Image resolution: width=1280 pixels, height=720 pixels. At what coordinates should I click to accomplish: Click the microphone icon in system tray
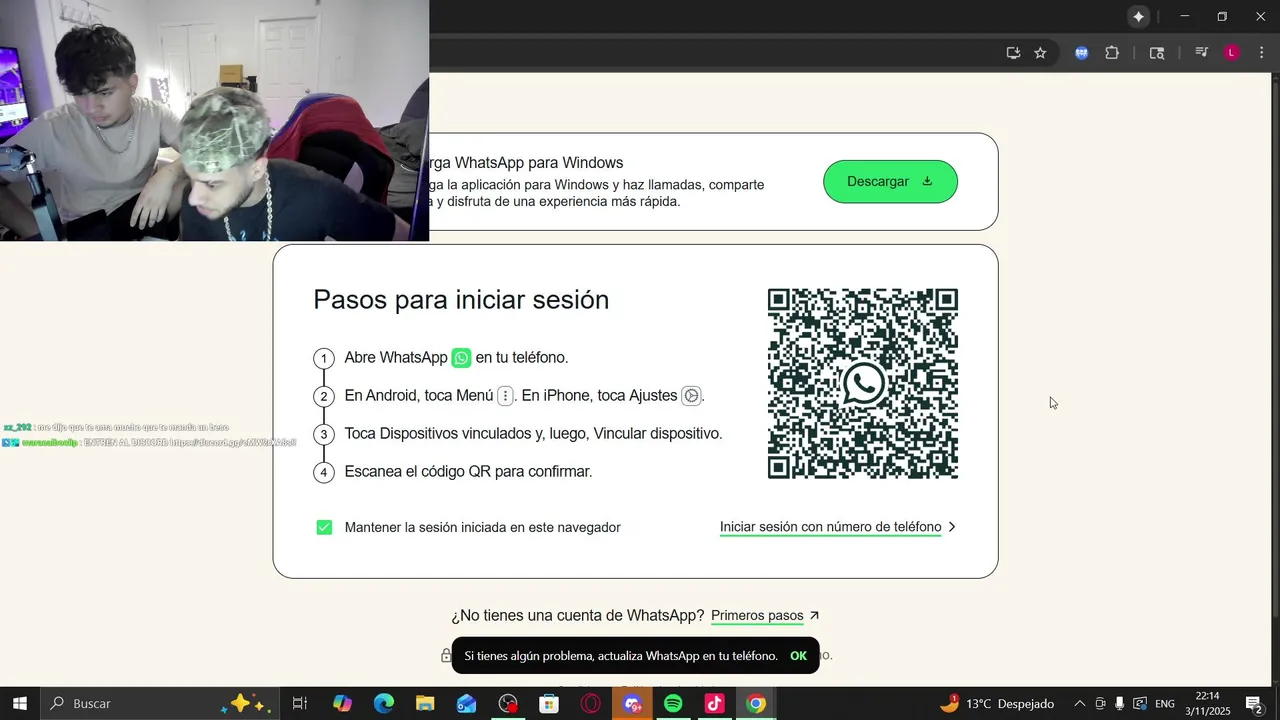tap(1120, 703)
